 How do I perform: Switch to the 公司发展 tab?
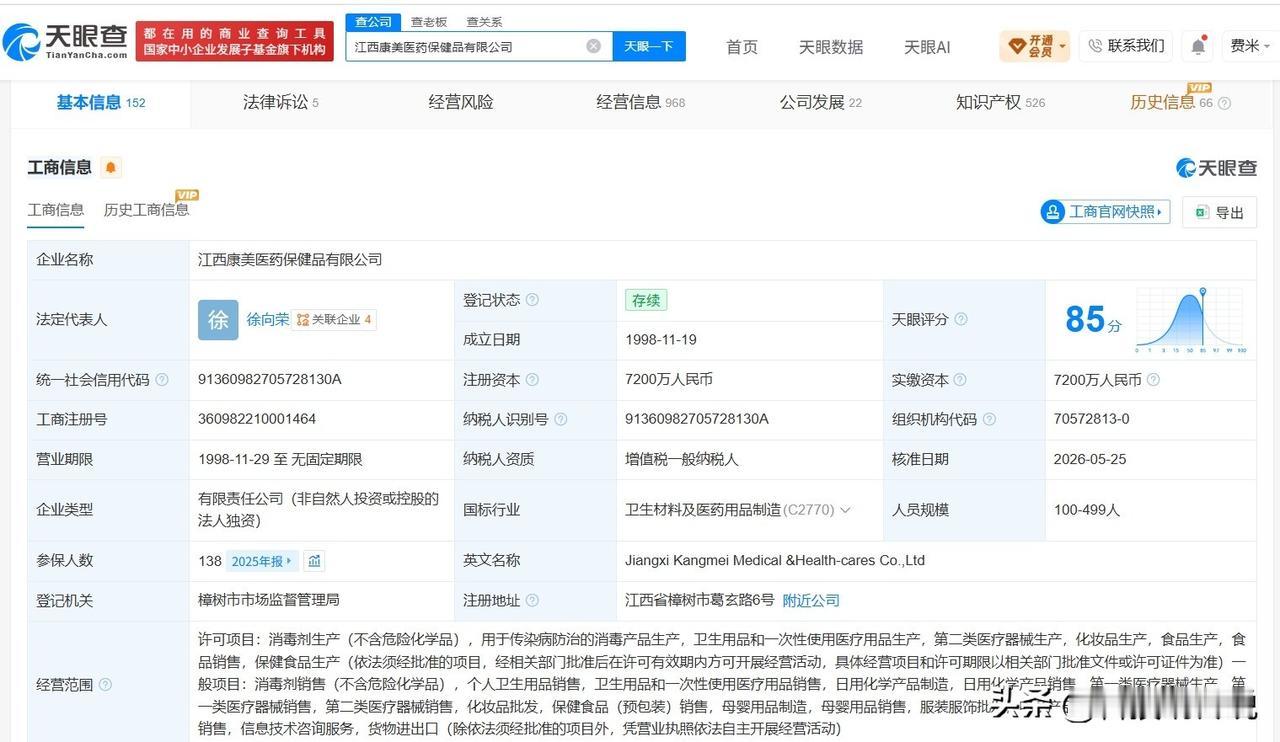coord(820,102)
